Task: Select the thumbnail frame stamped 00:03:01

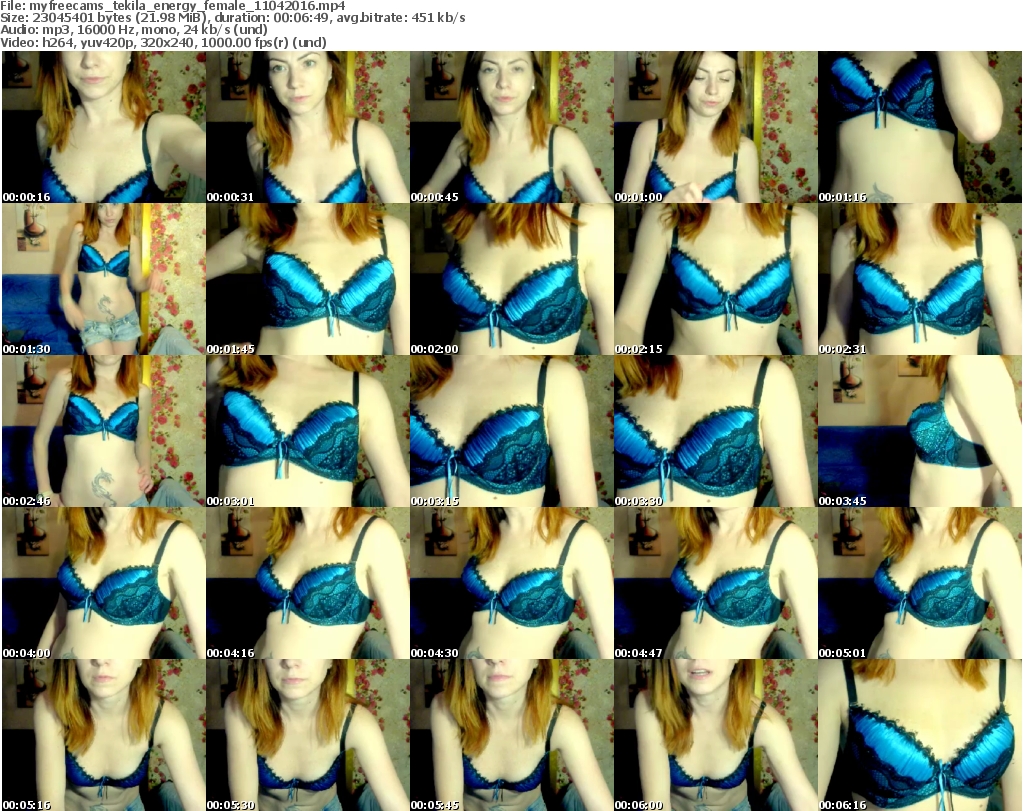Action: pos(308,431)
